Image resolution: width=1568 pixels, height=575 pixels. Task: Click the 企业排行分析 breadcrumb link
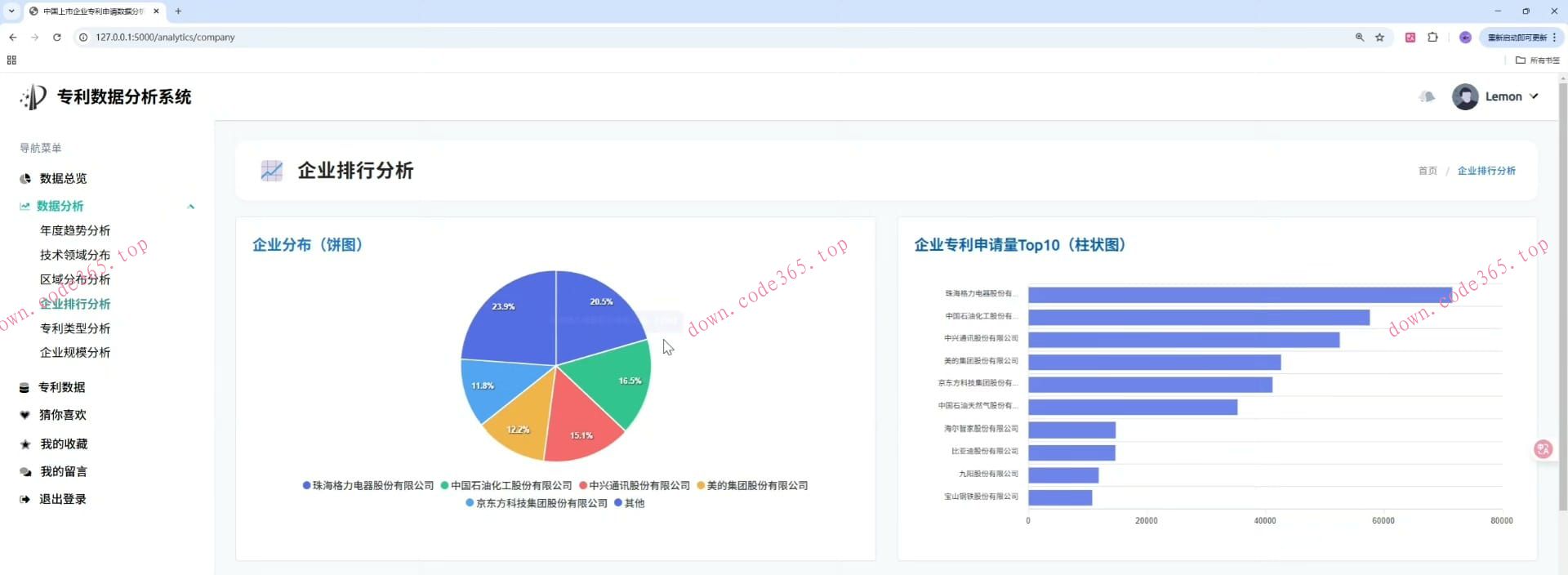pyautogui.click(x=1486, y=171)
